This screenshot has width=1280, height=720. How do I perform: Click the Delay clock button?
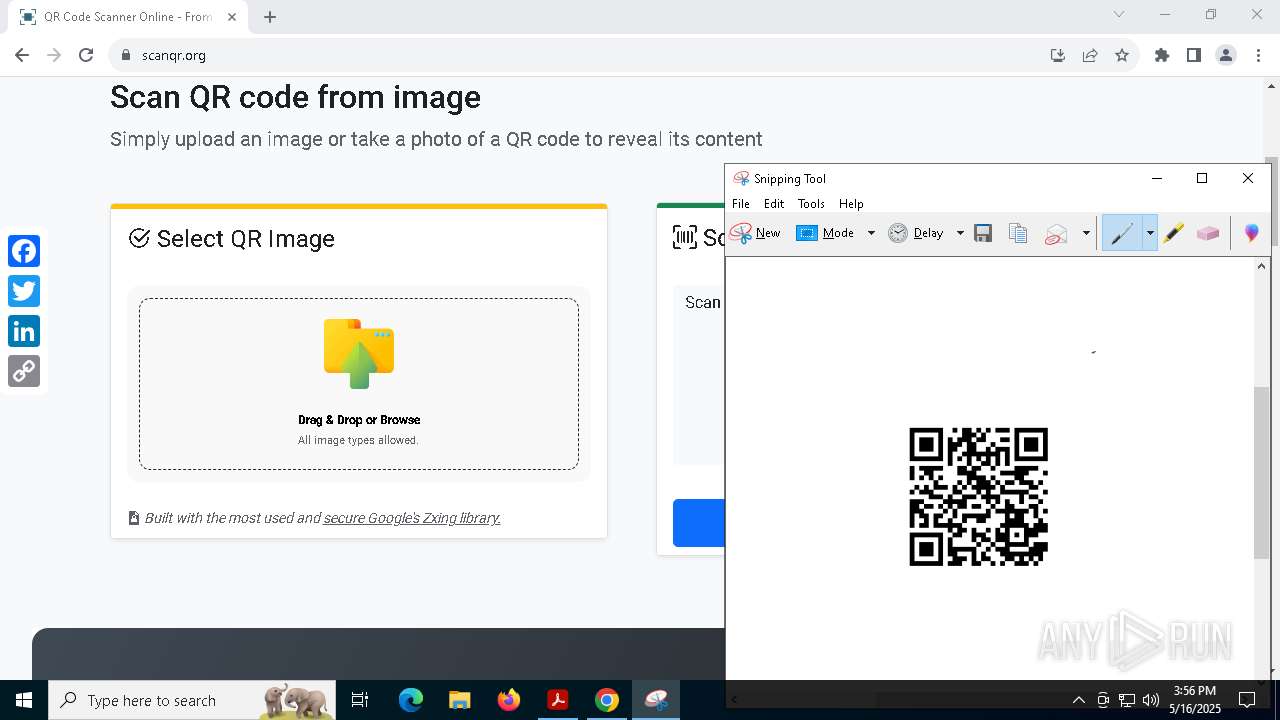(x=916, y=233)
